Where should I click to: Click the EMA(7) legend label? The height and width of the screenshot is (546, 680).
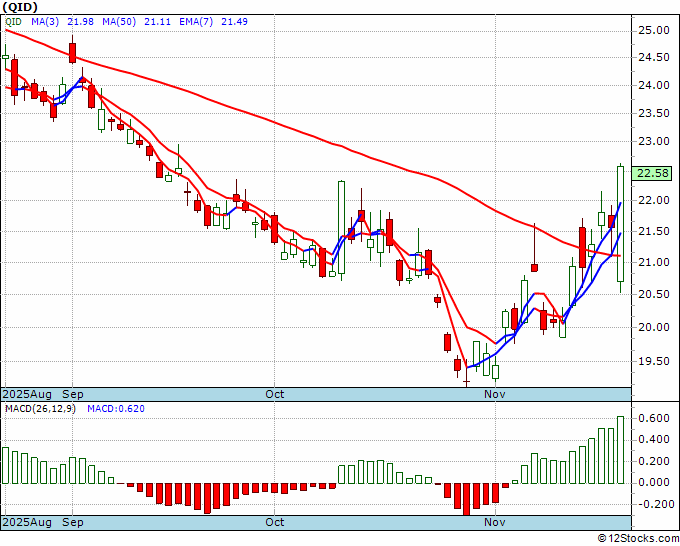(196, 21)
